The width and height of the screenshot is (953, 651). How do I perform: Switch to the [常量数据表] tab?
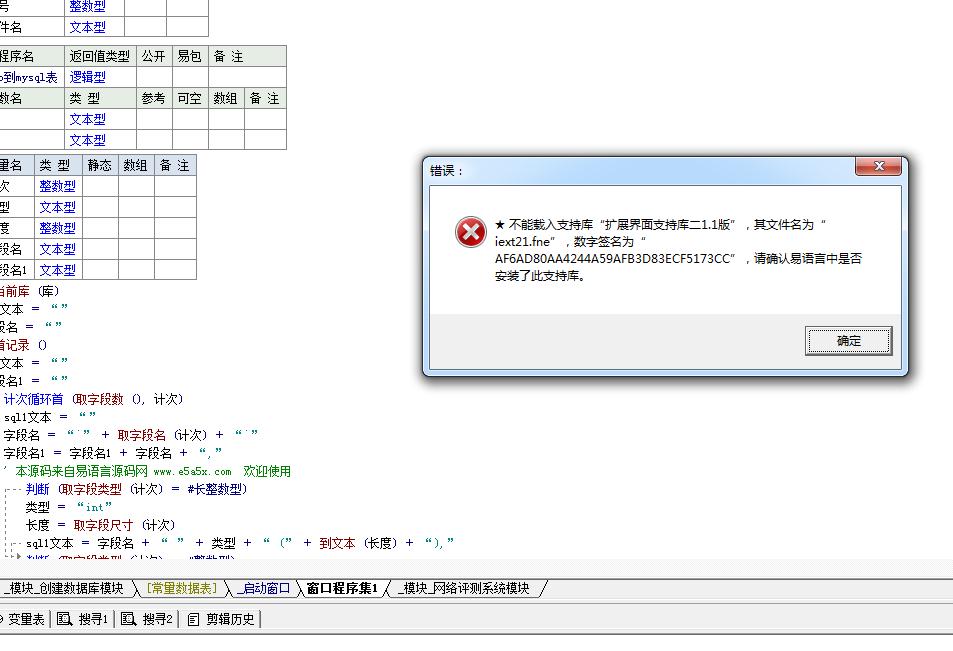pos(180,588)
